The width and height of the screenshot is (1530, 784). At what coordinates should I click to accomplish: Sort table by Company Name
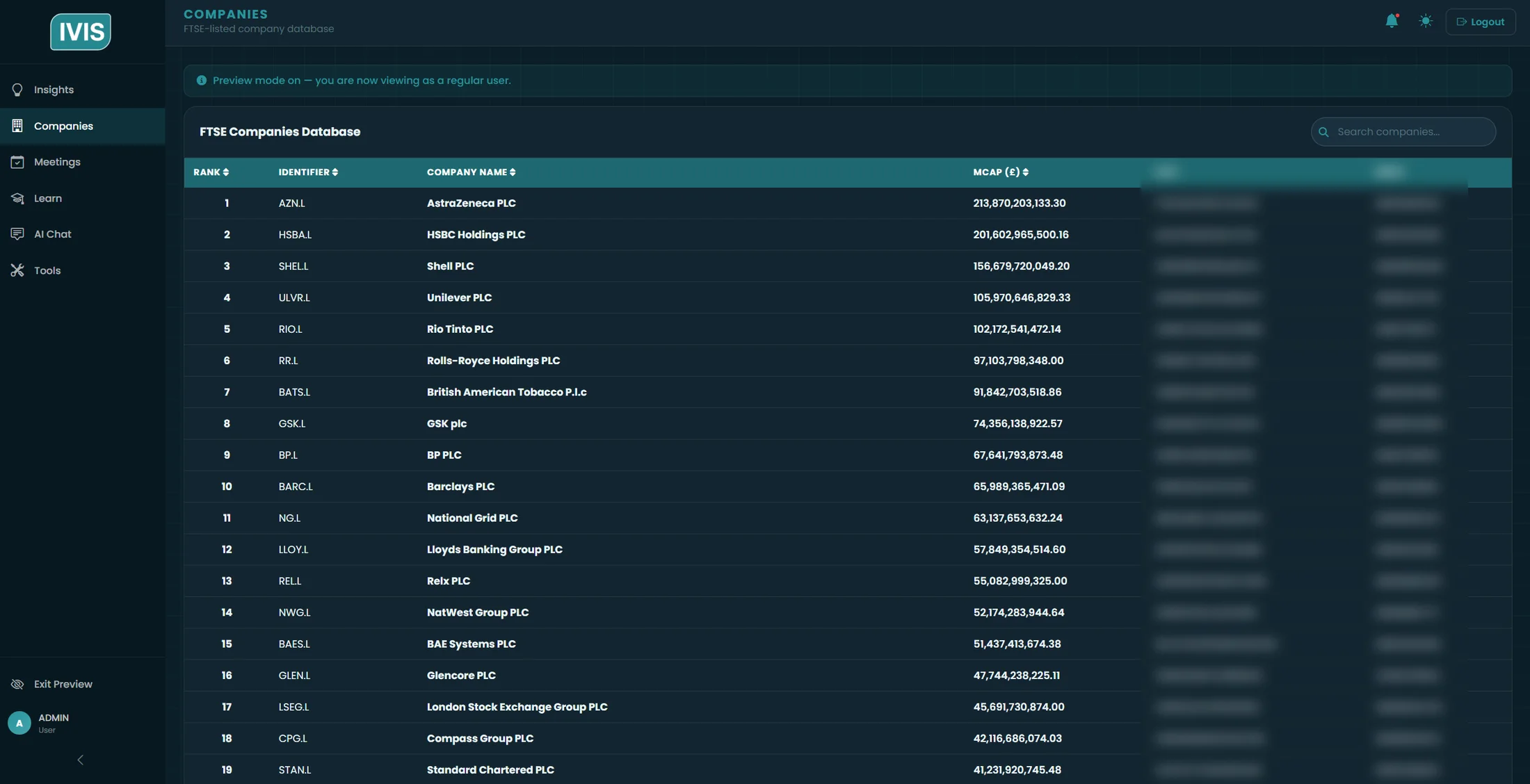click(471, 172)
